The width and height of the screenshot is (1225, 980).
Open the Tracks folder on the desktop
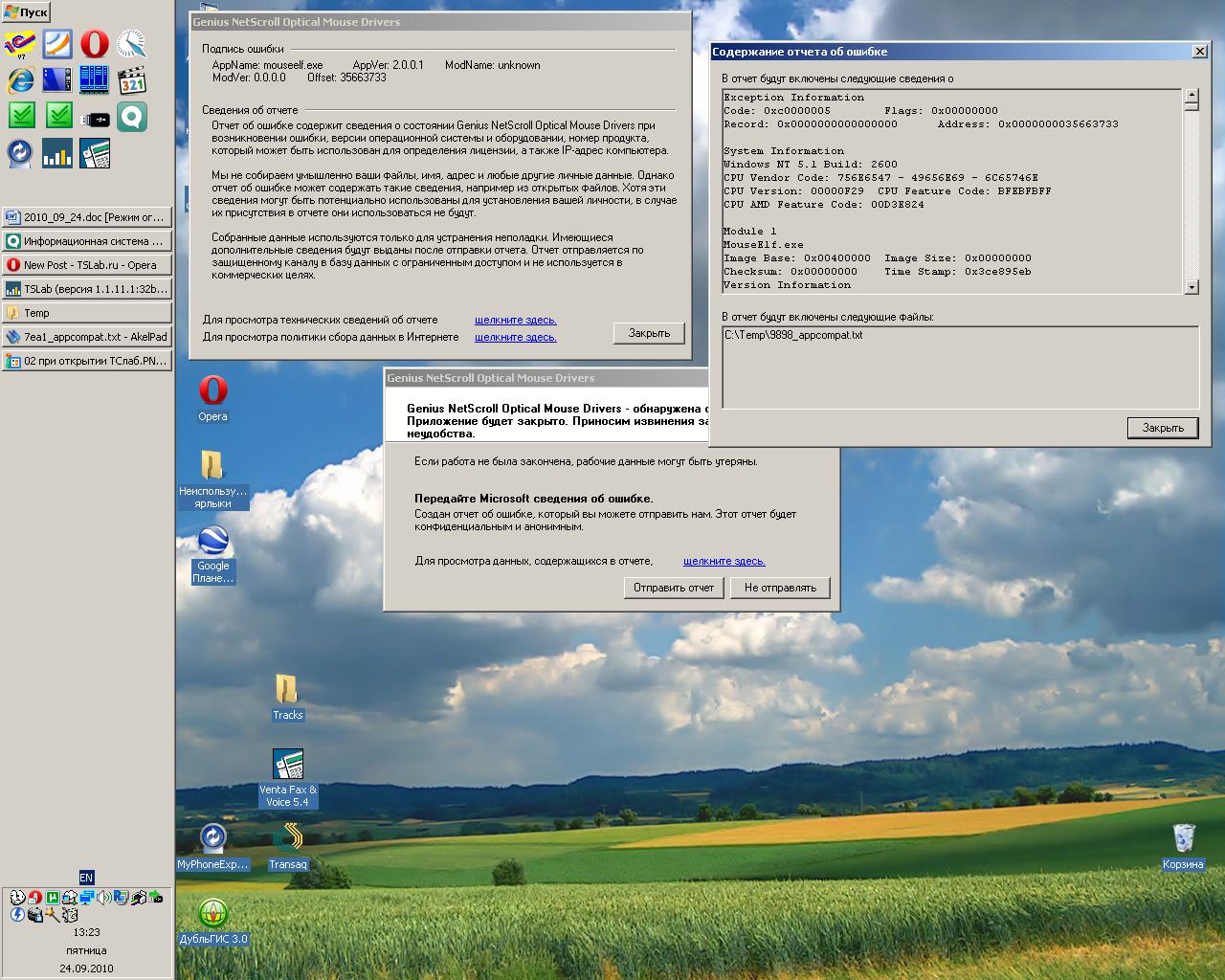(287, 698)
